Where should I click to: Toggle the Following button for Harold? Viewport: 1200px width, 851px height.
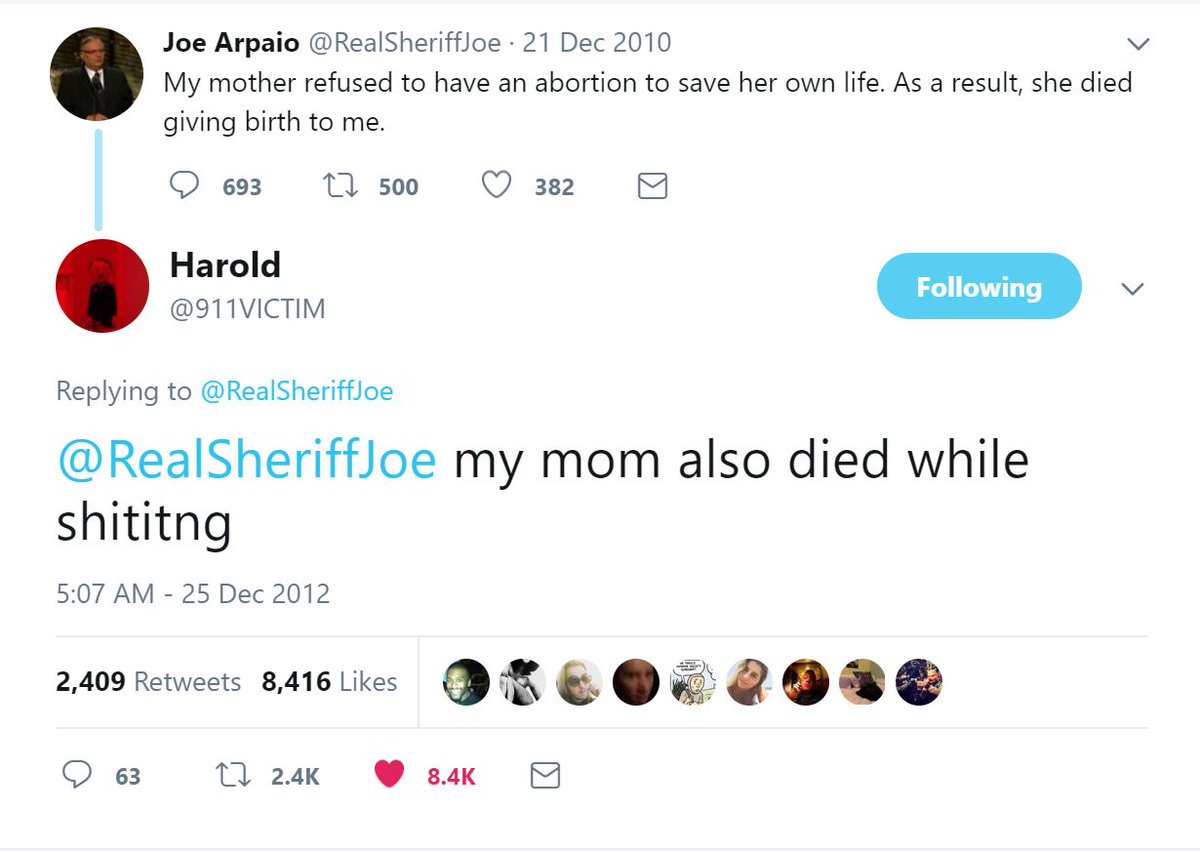tap(978, 287)
